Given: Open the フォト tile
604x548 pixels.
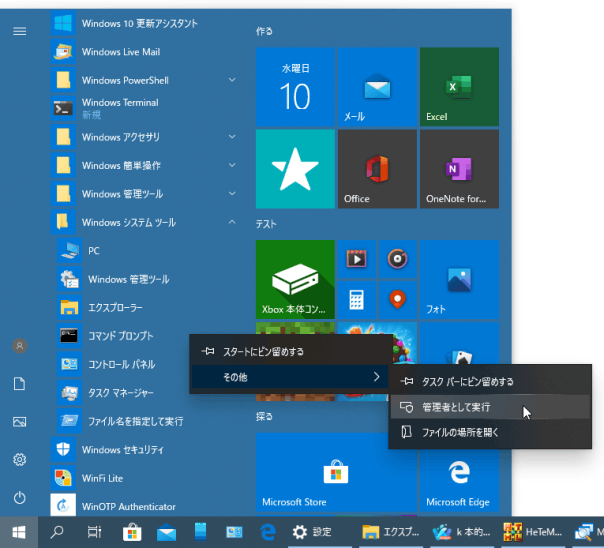Looking at the screenshot, I should (x=459, y=280).
